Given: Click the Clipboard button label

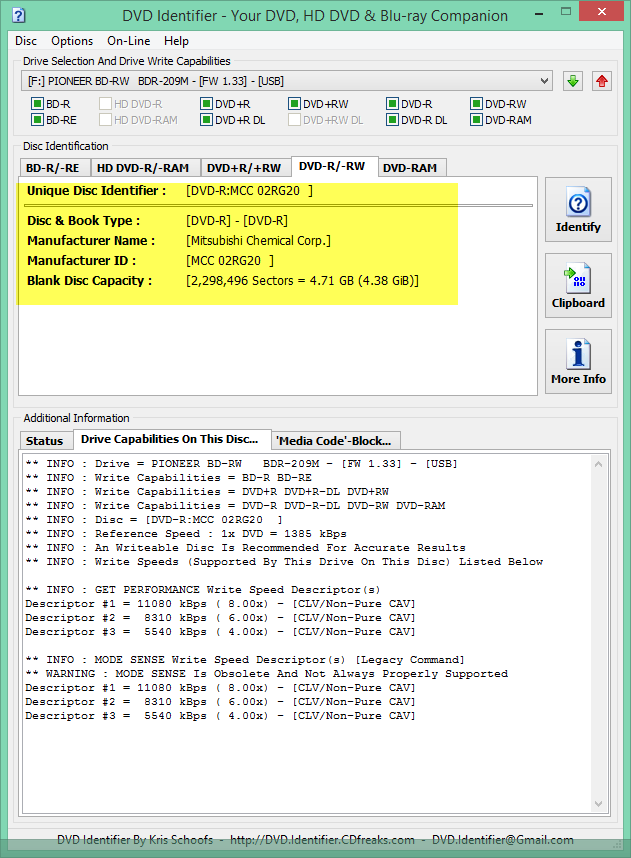Looking at the screenshot, I should (578, 303).
